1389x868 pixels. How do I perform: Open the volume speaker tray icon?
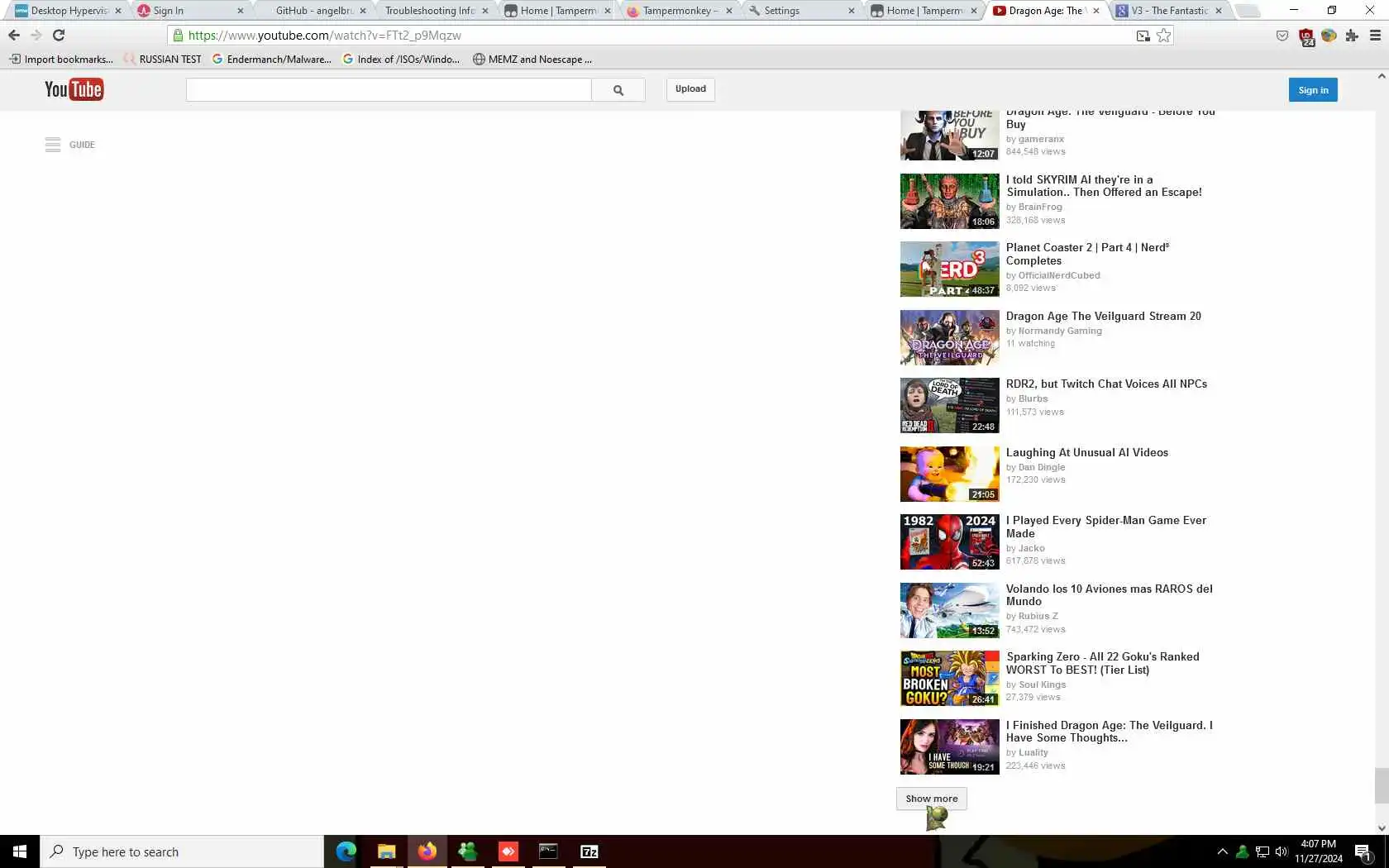click(1282, 851)
